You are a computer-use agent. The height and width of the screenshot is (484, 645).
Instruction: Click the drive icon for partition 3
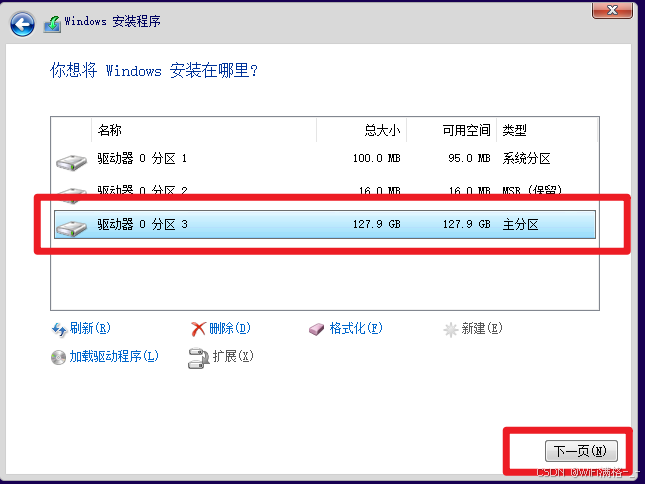72,228
